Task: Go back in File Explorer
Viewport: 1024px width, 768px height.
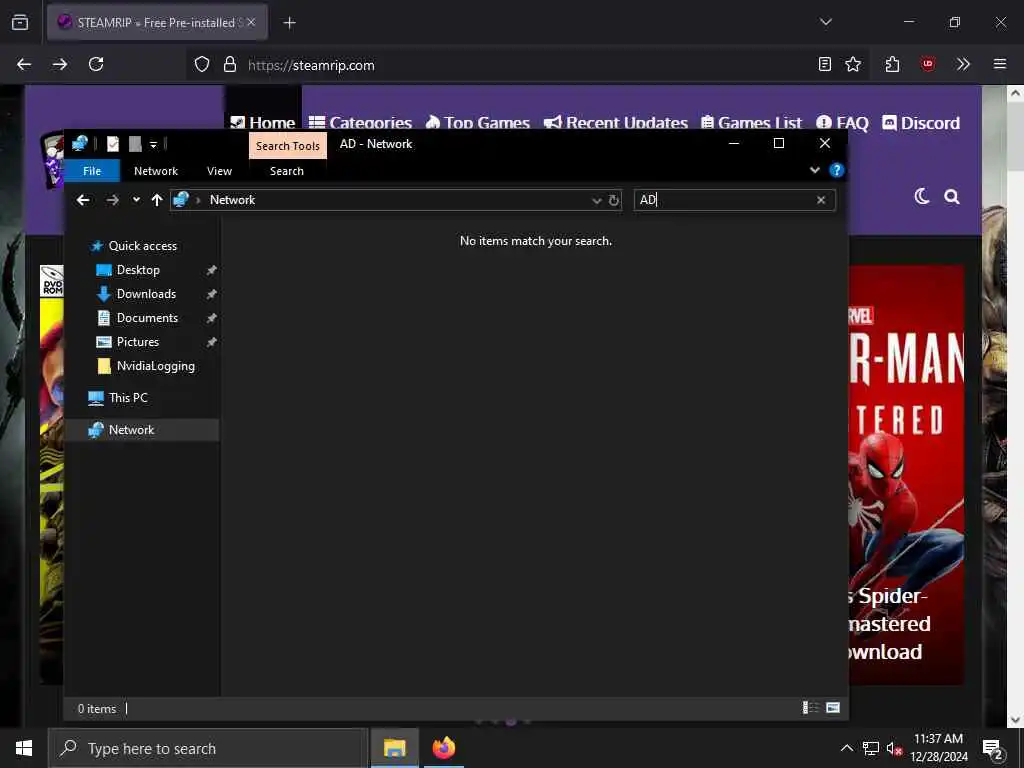Action: pos(83,200)
